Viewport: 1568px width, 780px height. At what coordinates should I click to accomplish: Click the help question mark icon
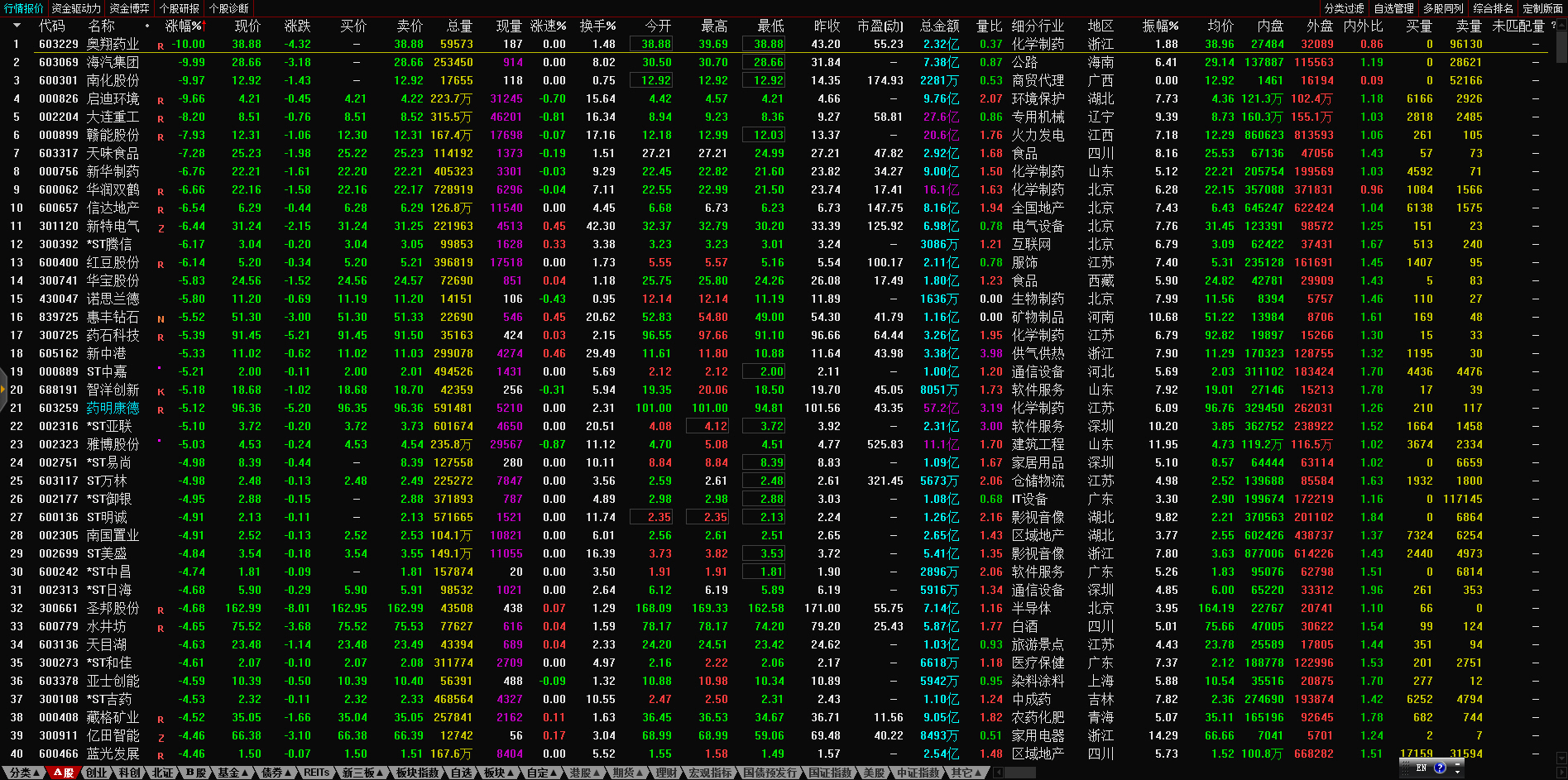1440,768
